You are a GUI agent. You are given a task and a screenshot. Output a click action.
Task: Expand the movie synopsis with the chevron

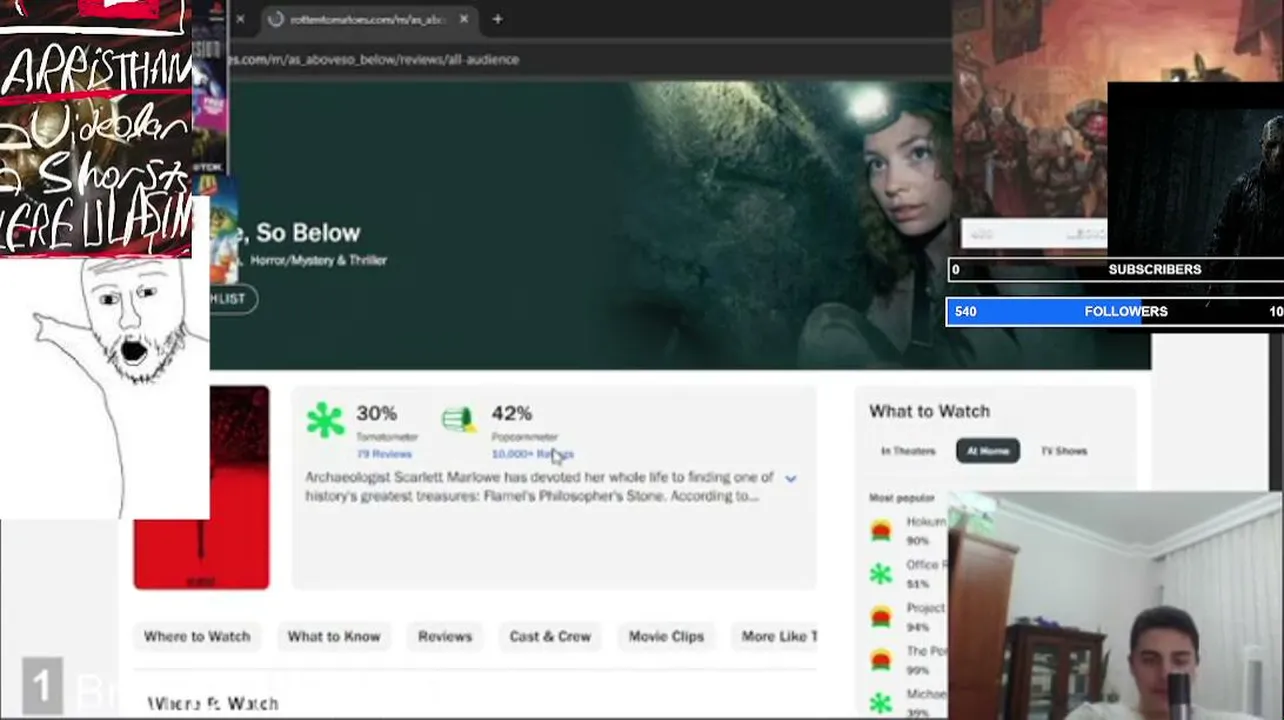[x=790, y=479]
